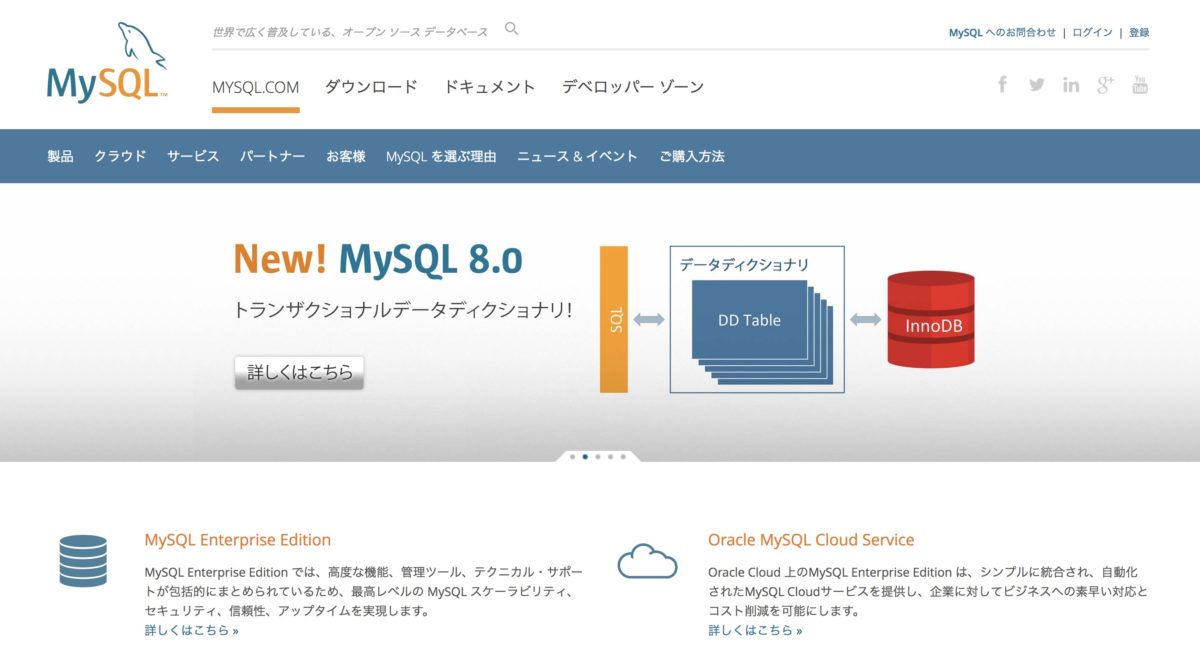Image resolution: width=1200 pixels, height=651 pixels.
Task: Select the second active carousel dot
Action: coord(585,456)
